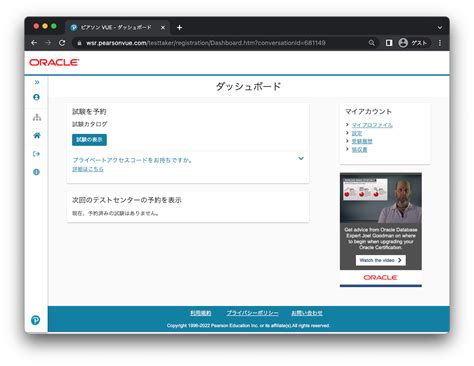Close the ピアソン VUE tab
The height and width of the screenshot is (366, 474).
click(x=163, y=28)
